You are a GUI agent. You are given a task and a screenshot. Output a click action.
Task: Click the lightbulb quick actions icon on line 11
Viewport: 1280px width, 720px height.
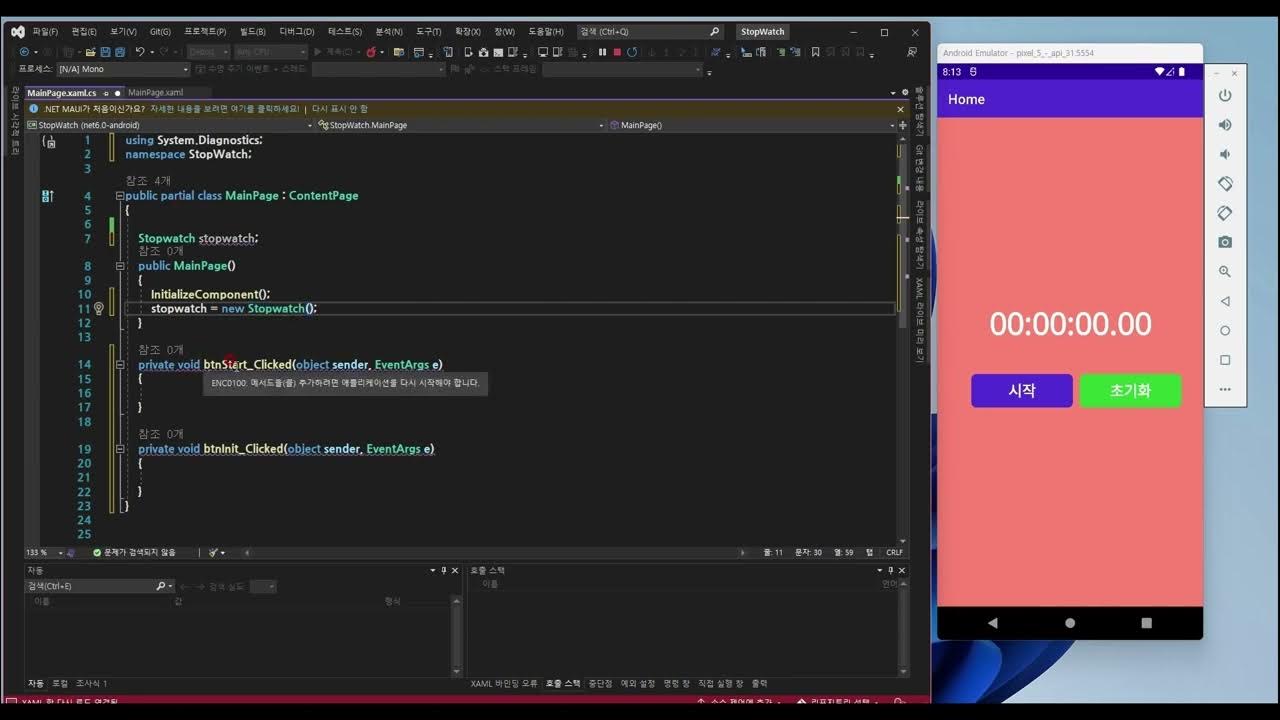pos(98,308)
